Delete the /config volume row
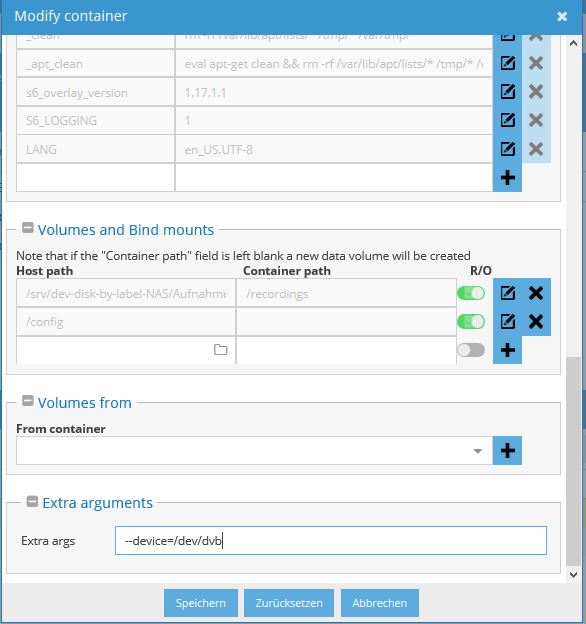Viewport: 586px width, 624px height. pos(536,322)
